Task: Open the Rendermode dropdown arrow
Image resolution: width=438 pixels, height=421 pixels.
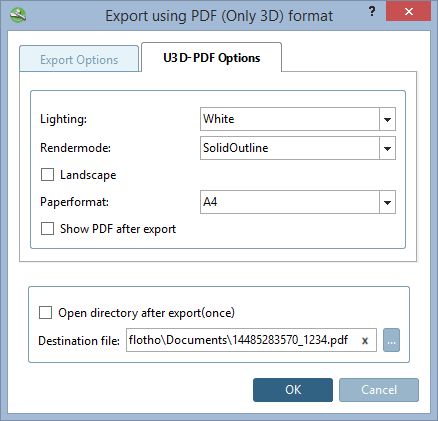Action: tap(387, 148)
